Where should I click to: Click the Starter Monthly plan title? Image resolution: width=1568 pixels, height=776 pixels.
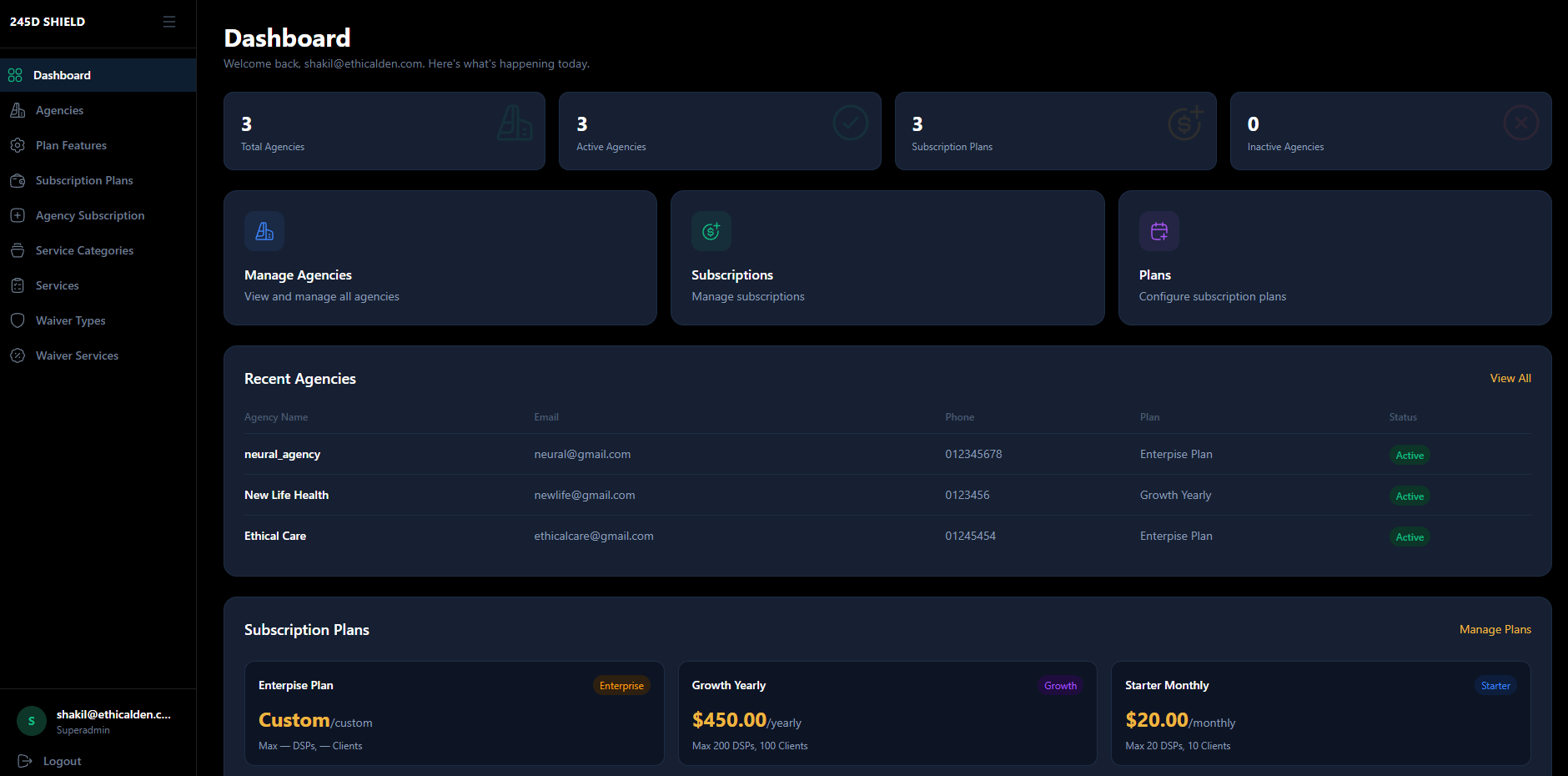[x=1167, y=685]
